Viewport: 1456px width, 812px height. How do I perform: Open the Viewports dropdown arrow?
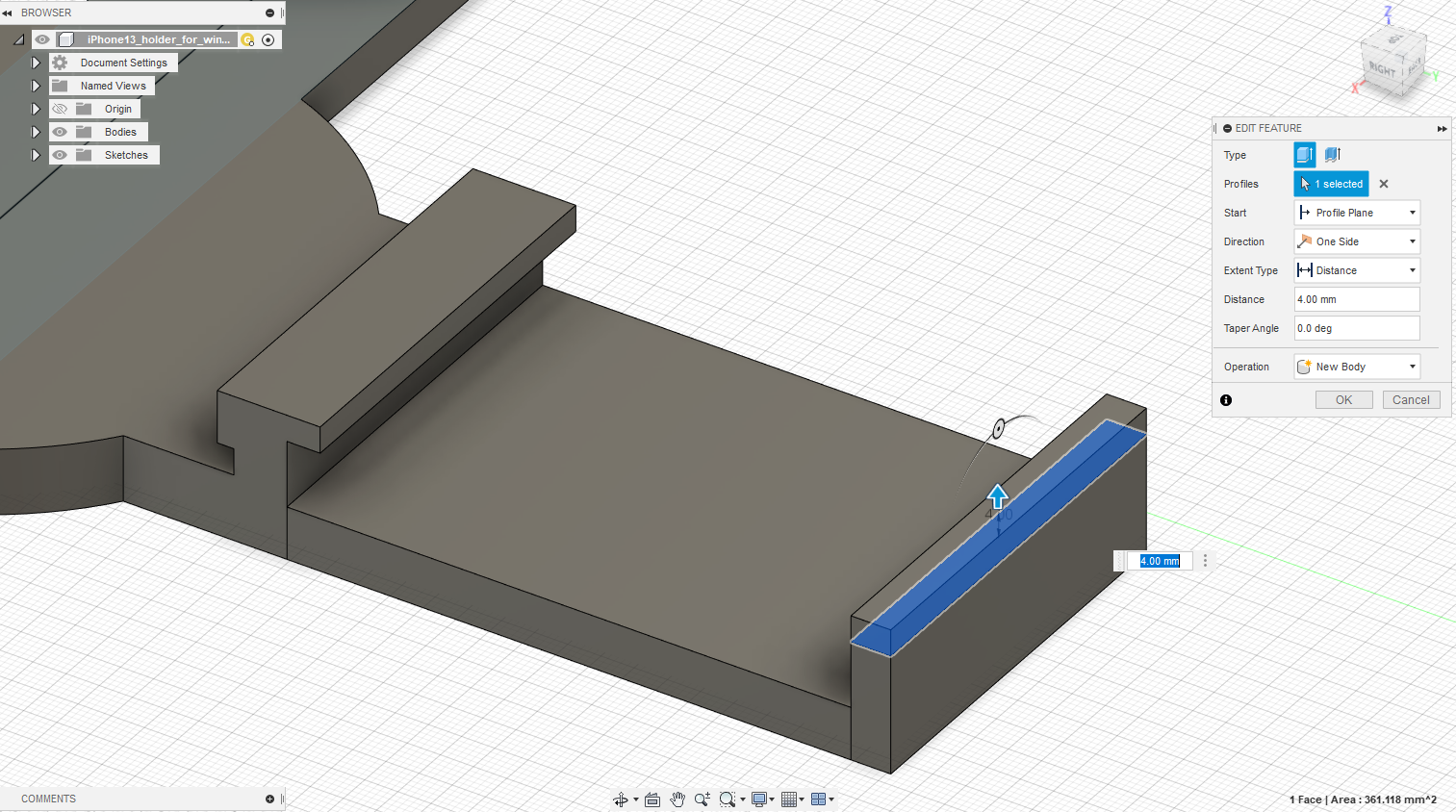[831, 799]
